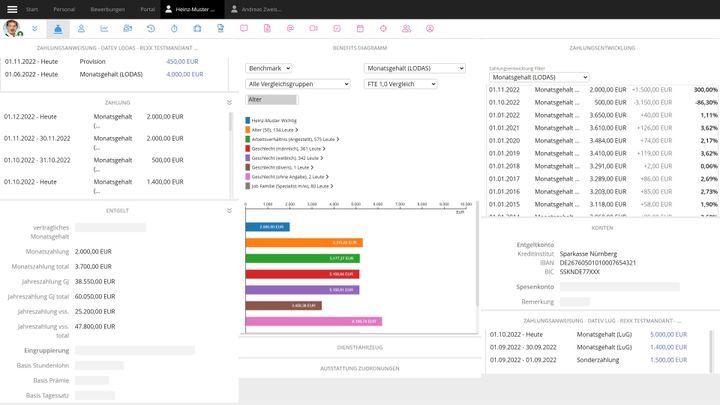Click the orange Alter (50) legend swatch

pyautogui.click(x=247, y=129)
